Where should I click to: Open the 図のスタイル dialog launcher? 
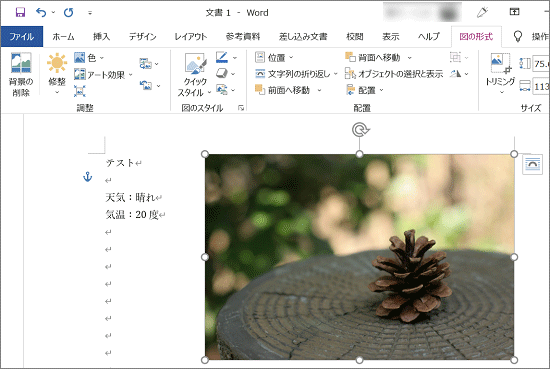coord(241,108)
